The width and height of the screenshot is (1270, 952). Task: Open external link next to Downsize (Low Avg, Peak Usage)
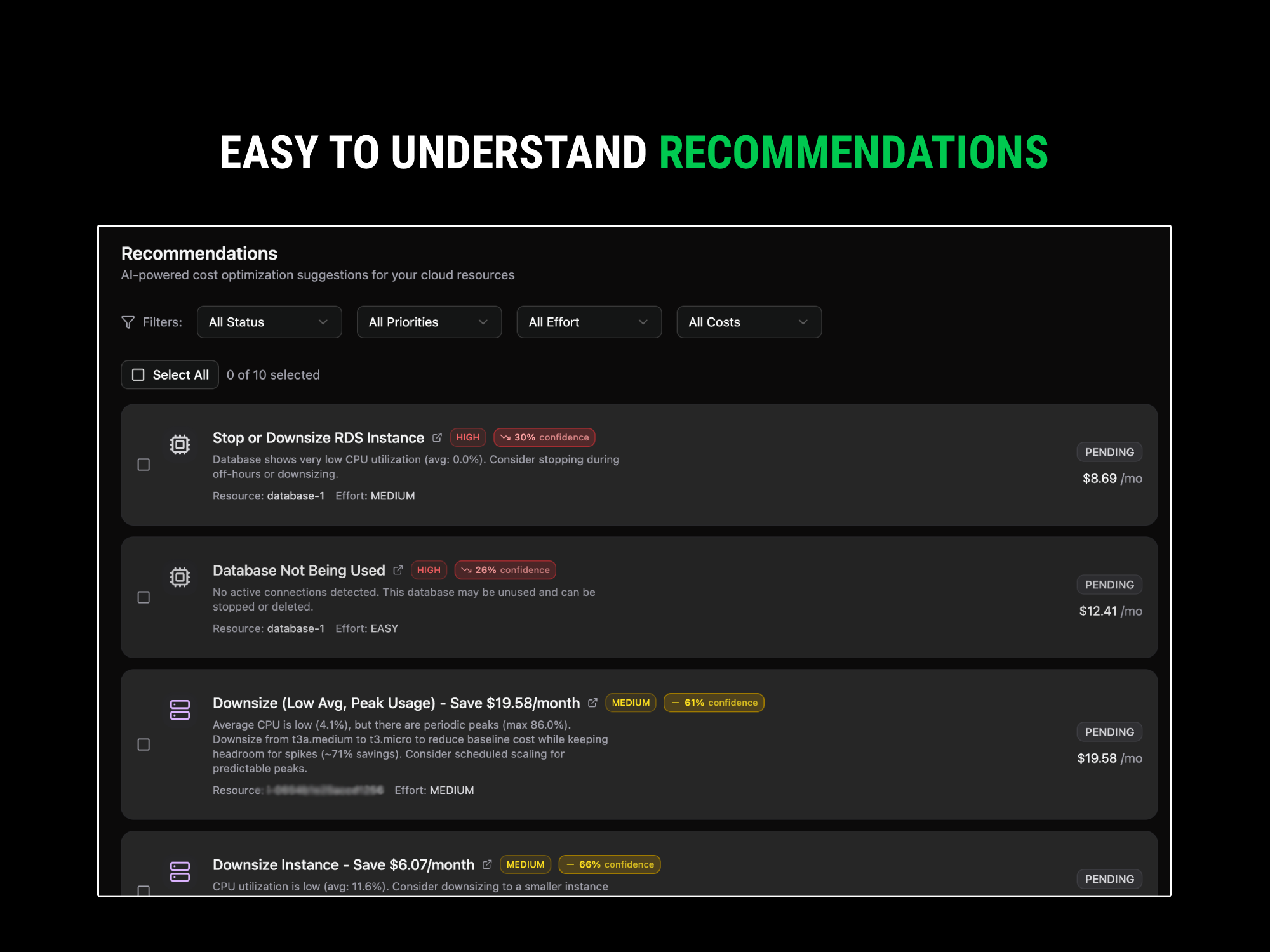592,703
